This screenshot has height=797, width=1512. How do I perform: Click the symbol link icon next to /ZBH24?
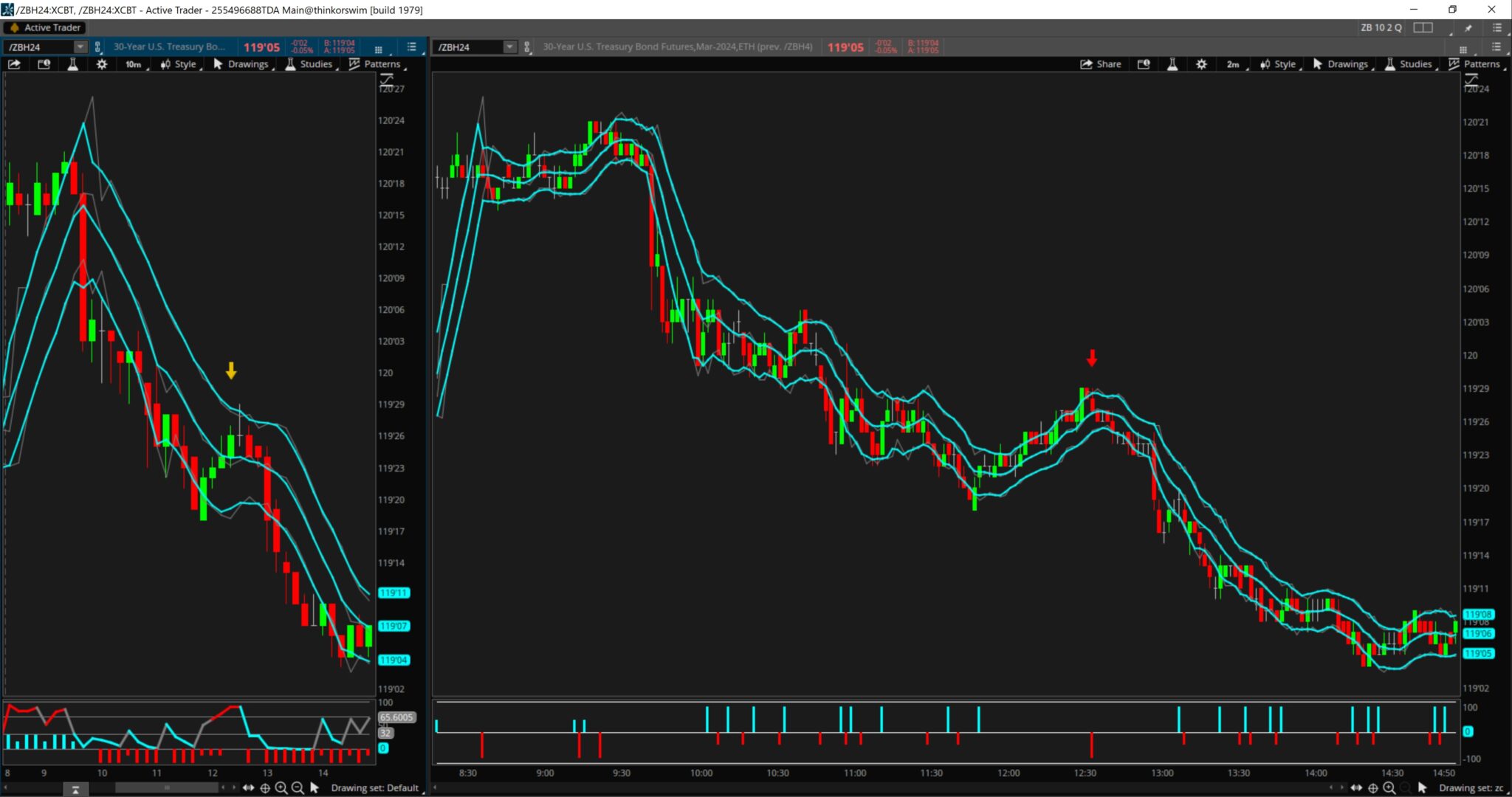[x=97, y=46]
